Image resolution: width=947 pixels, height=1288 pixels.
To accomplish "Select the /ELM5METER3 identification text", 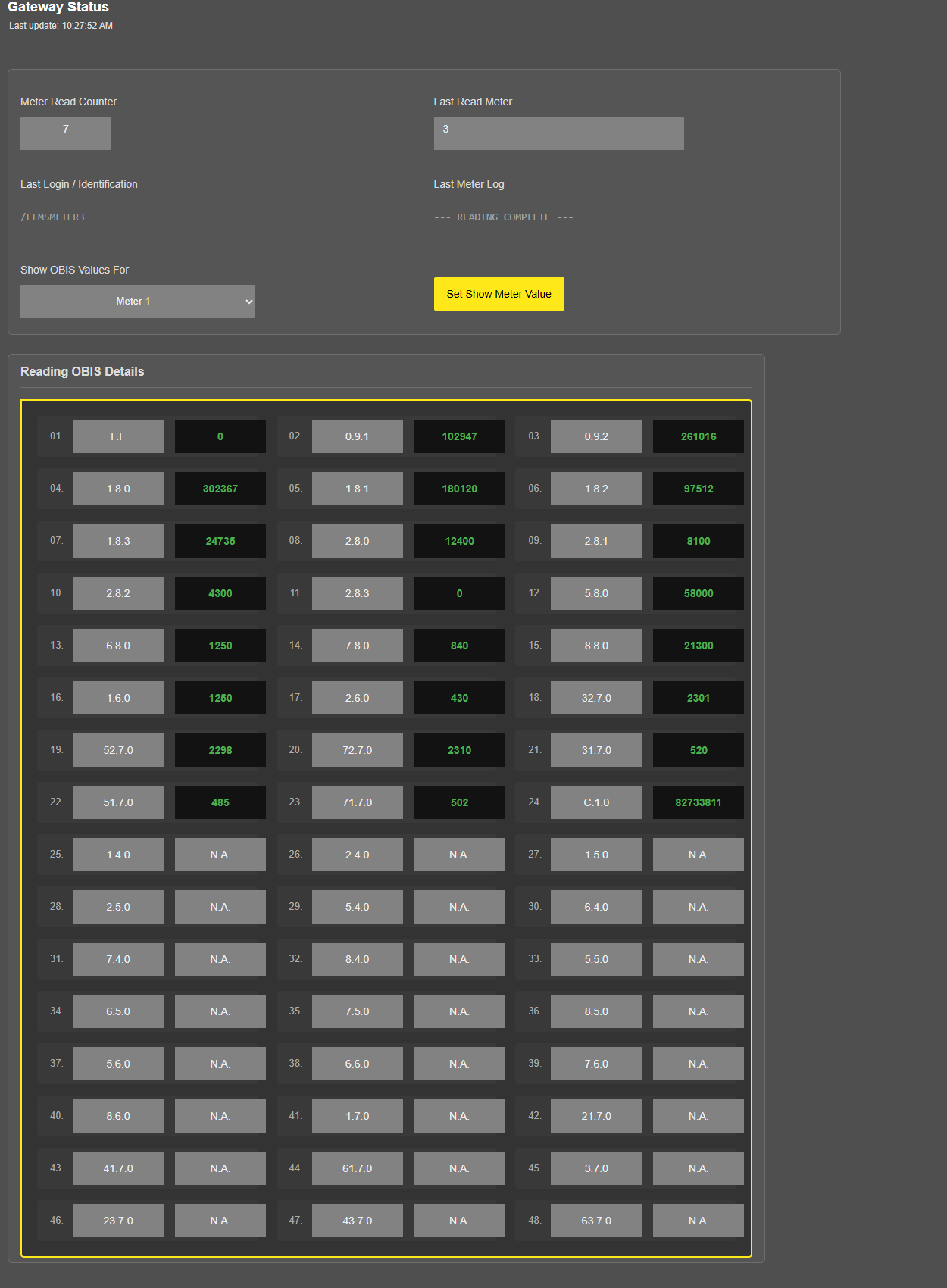I will point(53,217).
